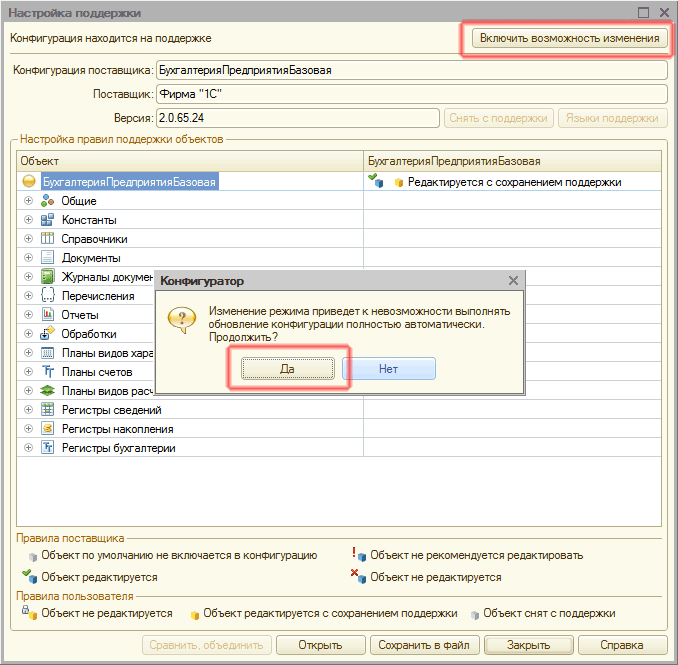Confirm dialog with Да button

(286, 368)
